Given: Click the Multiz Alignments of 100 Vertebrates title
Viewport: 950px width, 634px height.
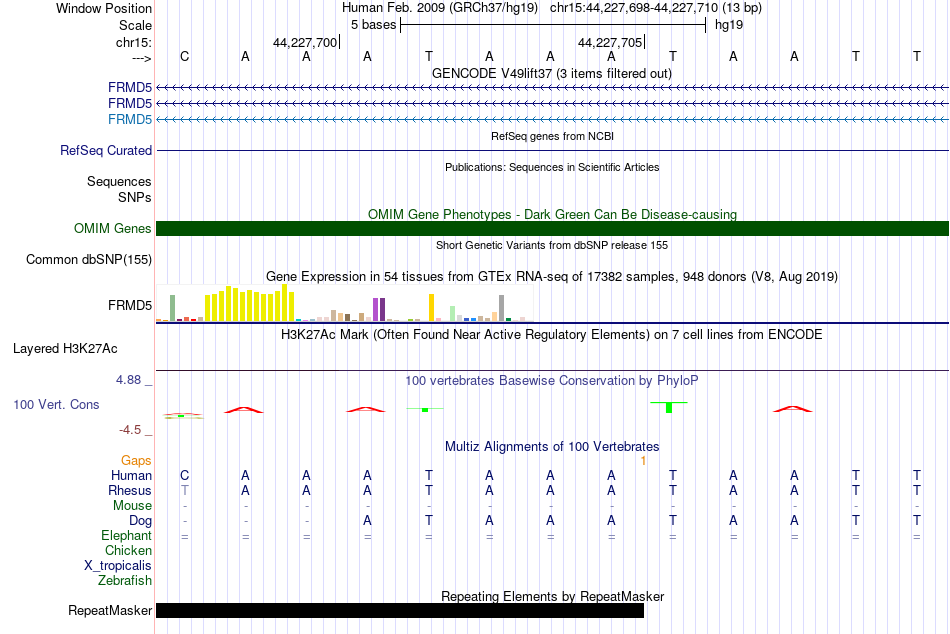Looking at the screenshot, I should click(x=552, y=447).
